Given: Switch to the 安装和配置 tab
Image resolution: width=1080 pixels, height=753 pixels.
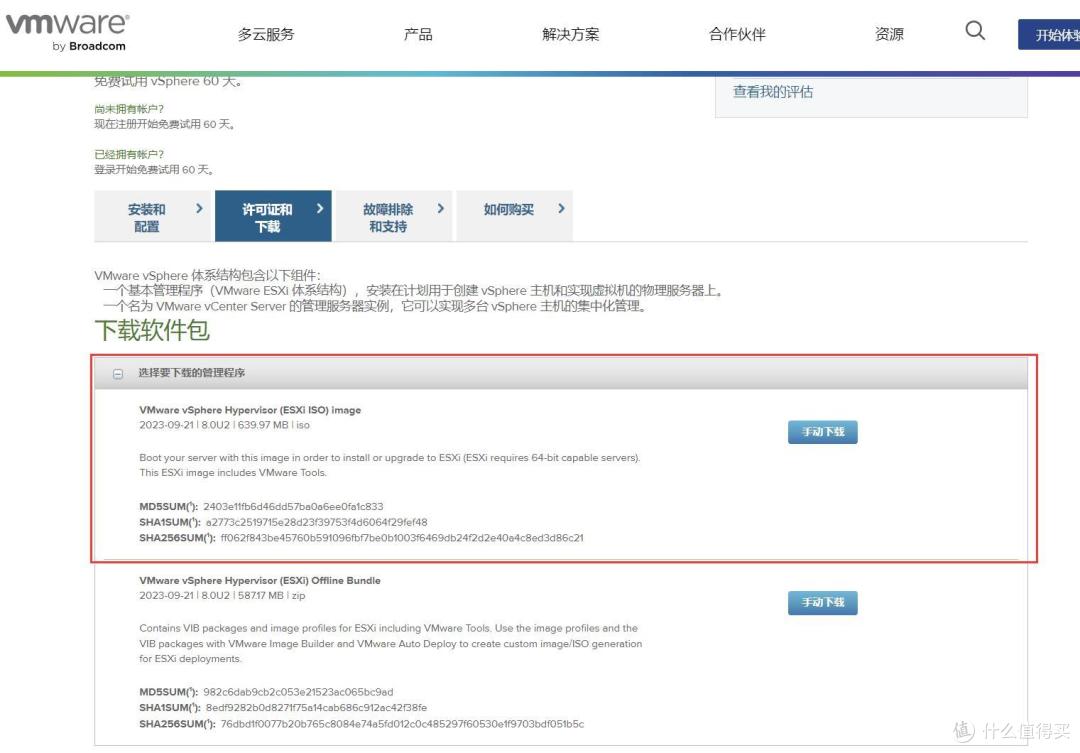Looking at the screenshot, I should pyautogui.click(x=152, y=216).
